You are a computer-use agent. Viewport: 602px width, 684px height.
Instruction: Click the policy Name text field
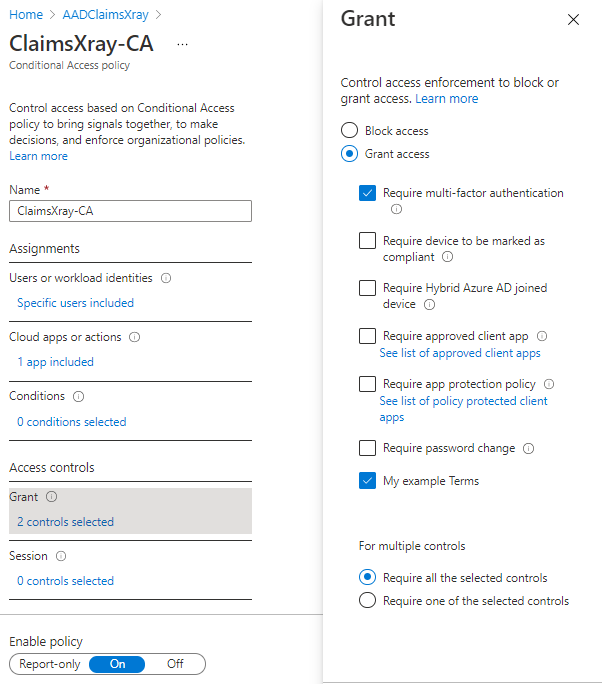click(130, 211)
